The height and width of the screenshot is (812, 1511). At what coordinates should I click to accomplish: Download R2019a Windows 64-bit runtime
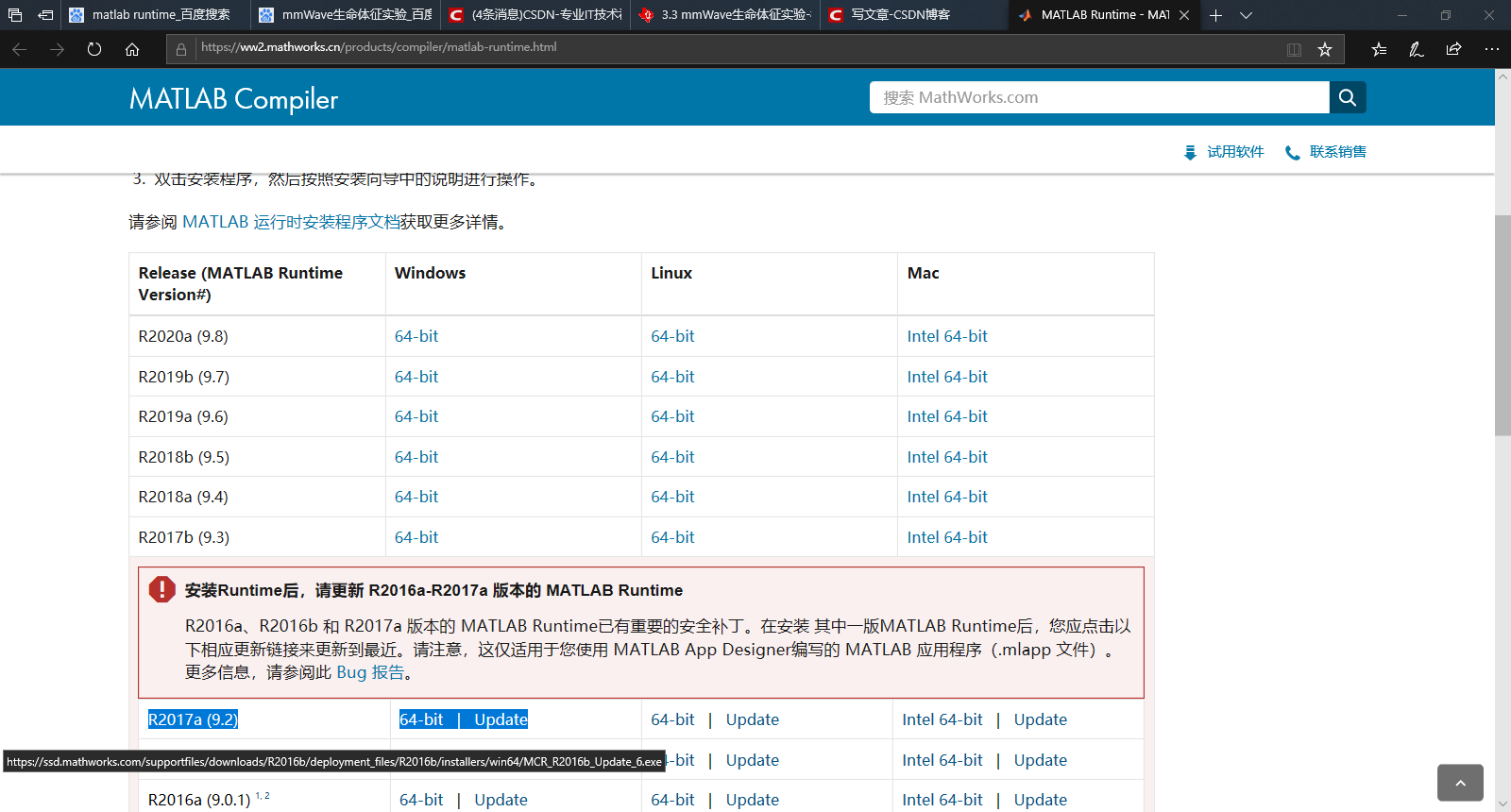[x=416, y=416]
